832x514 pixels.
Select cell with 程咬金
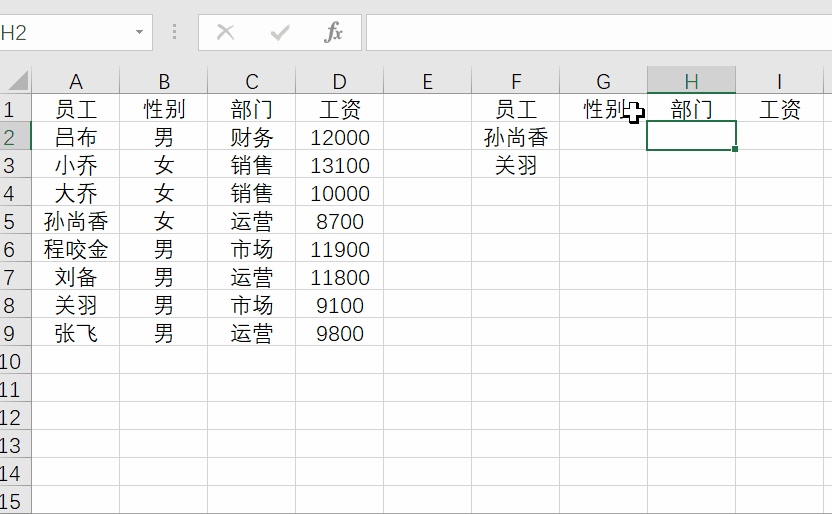(75, 249)
